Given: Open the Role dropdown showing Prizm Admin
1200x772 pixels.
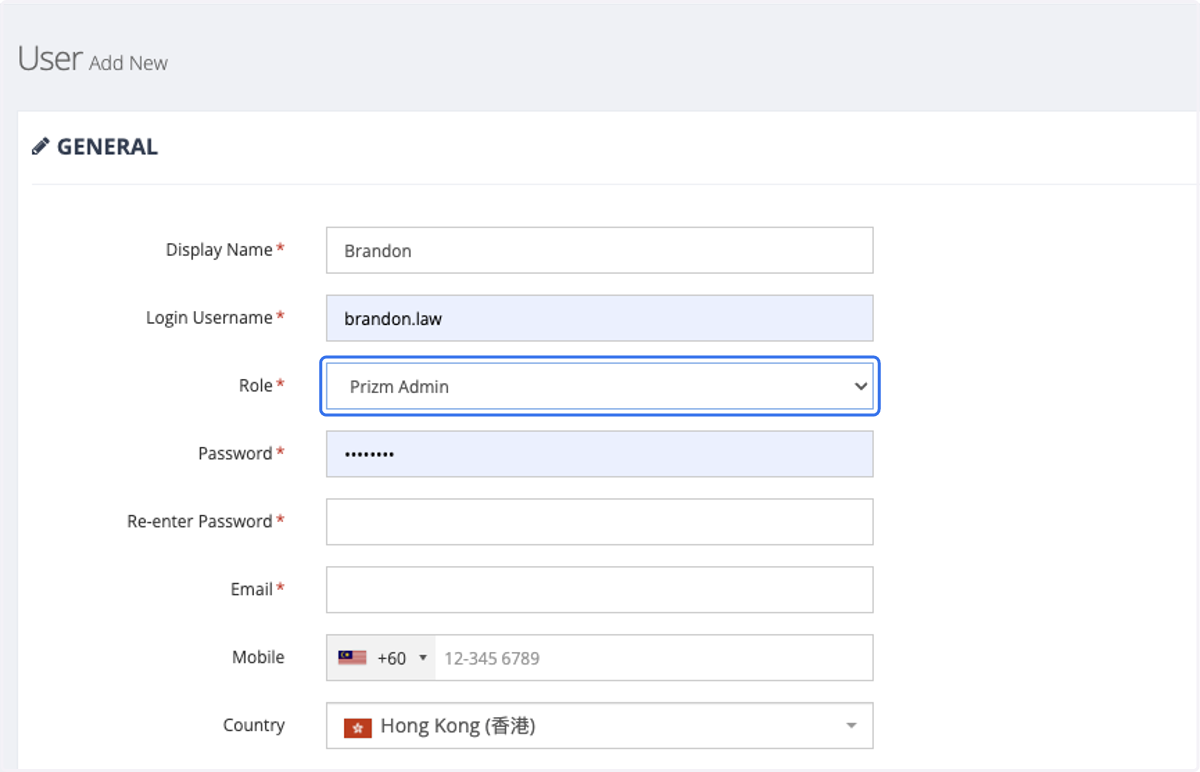Looking at the screenshot, I should pos(599,386).
